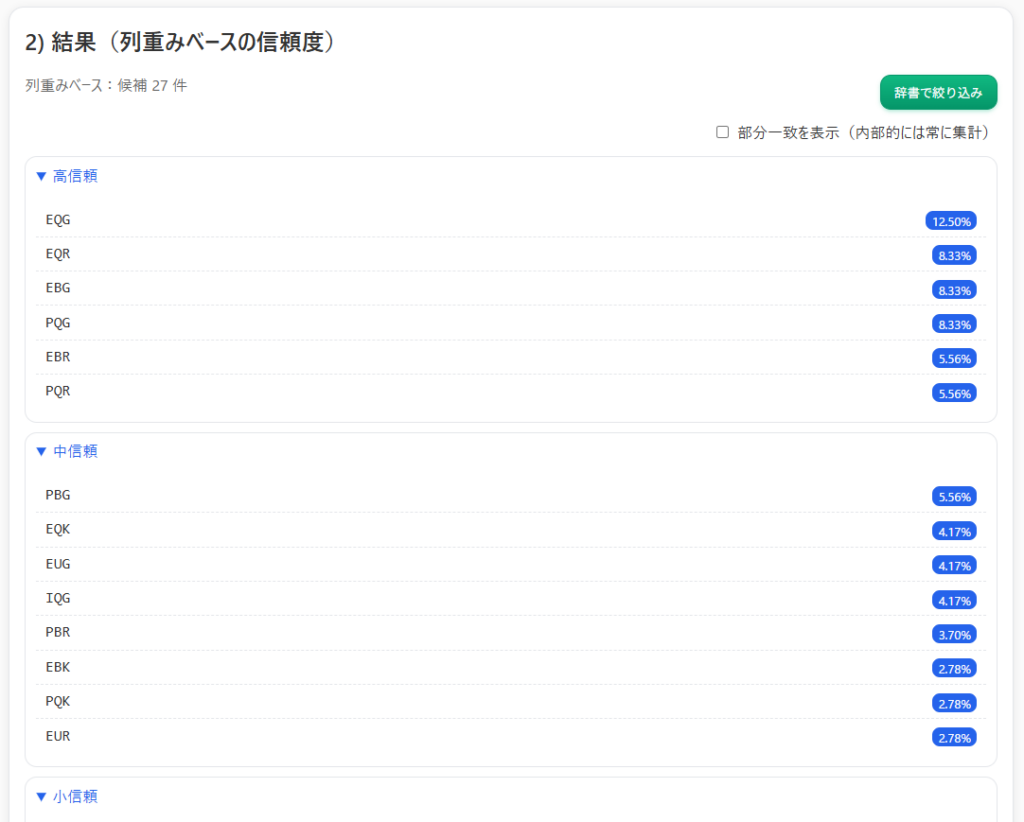
Task: Enable the 部分一致を表示 checkbox
Action: click(723, 132)
